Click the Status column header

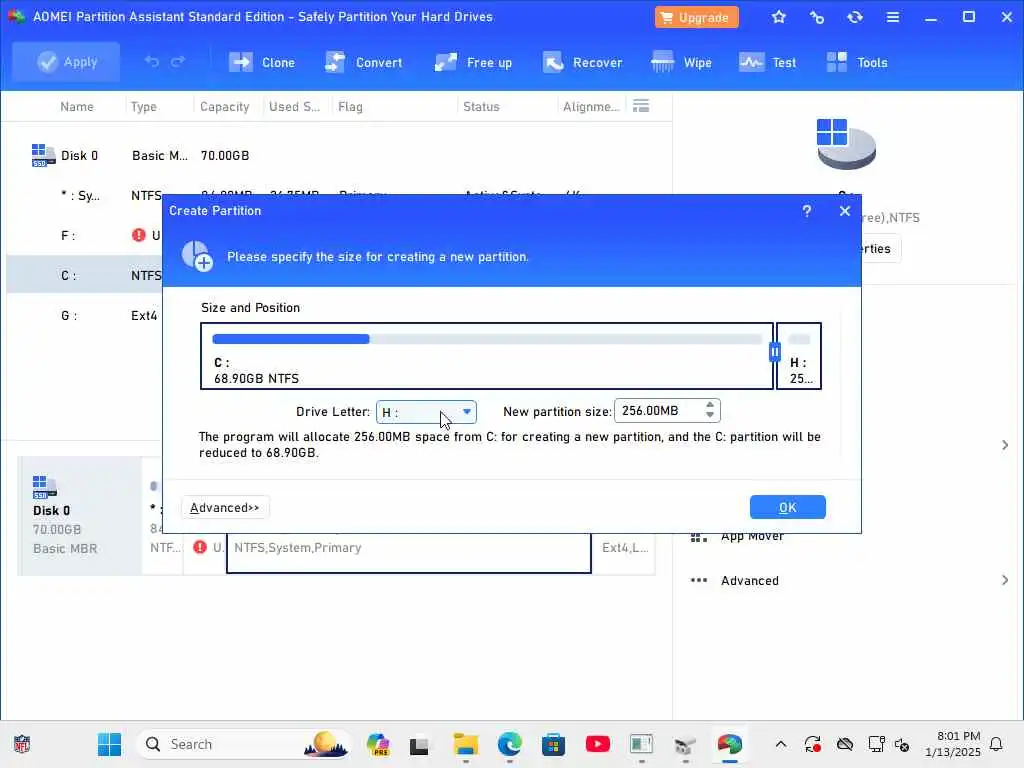click(x=481, y=106)
